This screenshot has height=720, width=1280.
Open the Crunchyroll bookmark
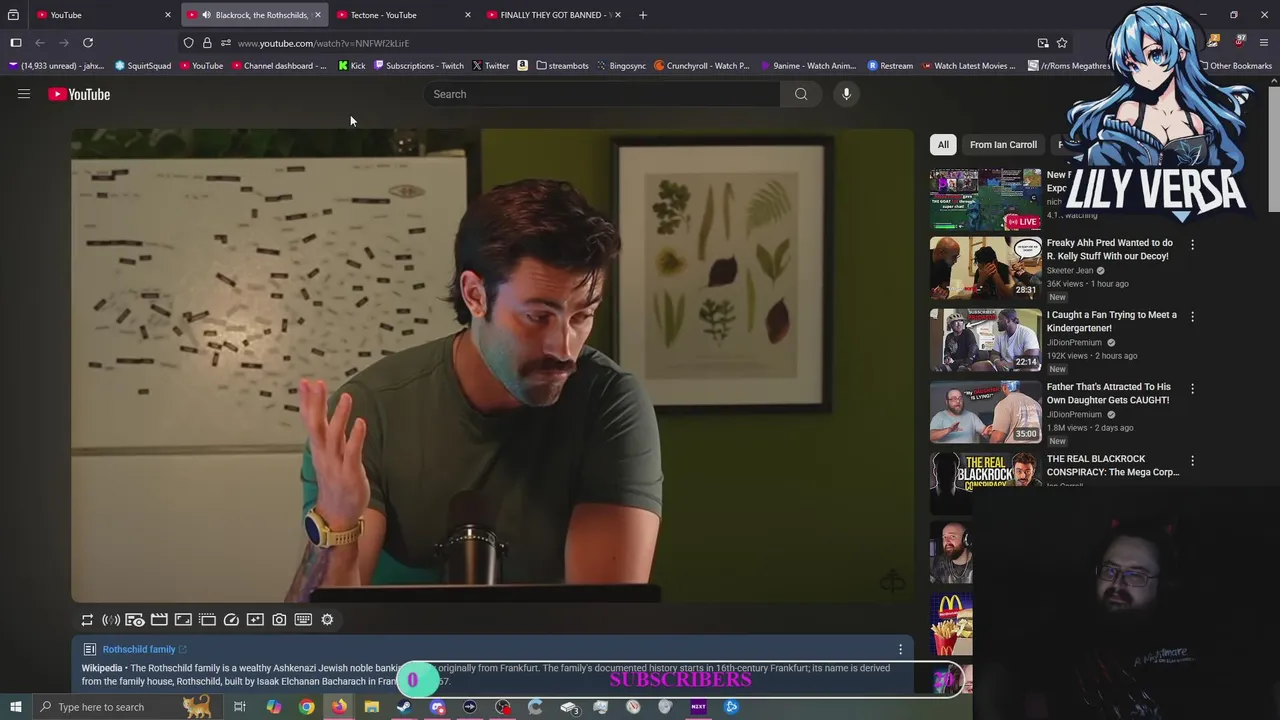pos(702,66)
